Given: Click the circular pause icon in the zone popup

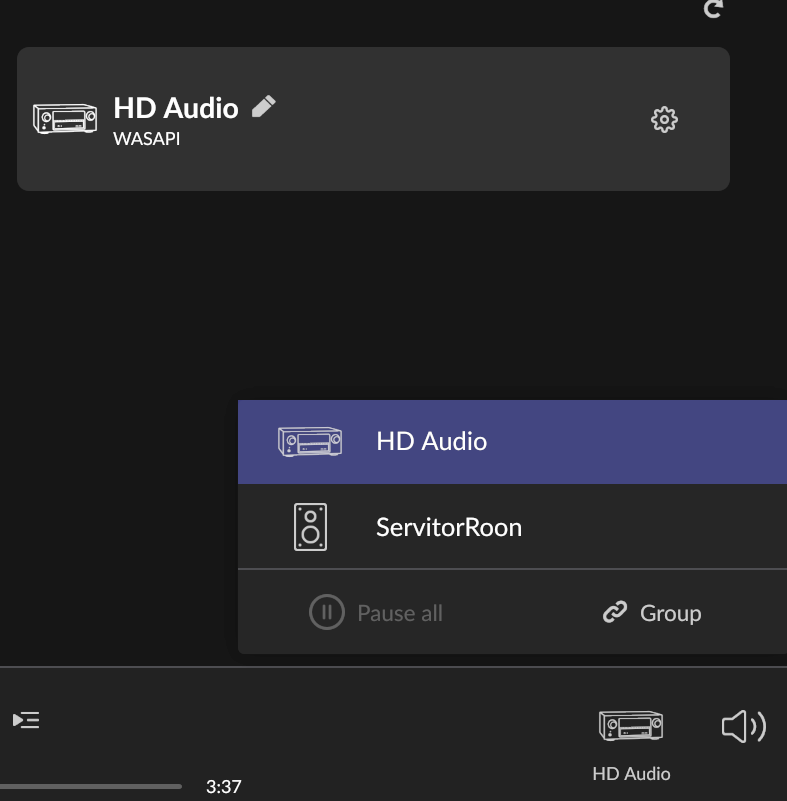Looking at the screenshot, I should pyautogui.click(x=326, y=612).
